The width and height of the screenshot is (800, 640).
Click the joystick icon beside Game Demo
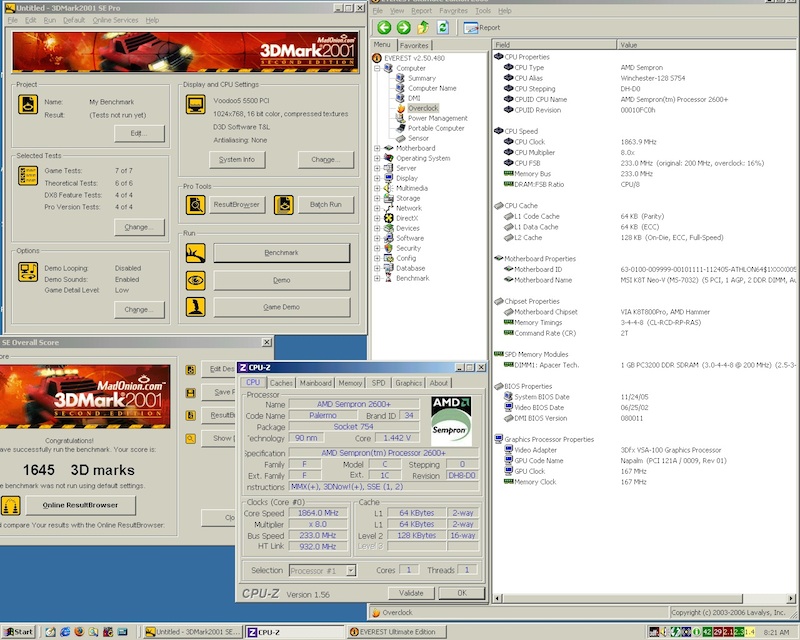195,307
